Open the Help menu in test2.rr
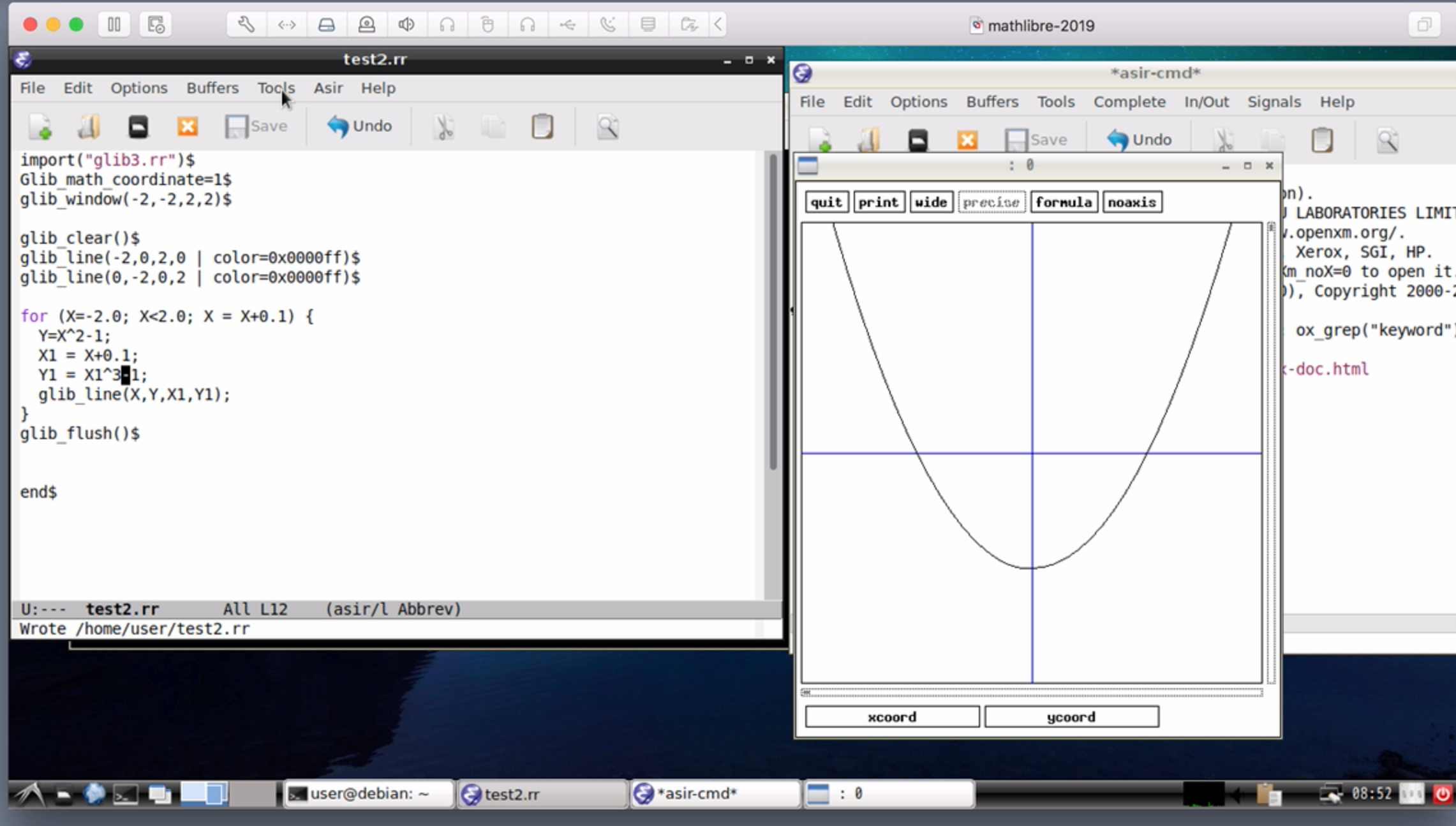The height and width of the screenshot is (826, 1456). 378,88
